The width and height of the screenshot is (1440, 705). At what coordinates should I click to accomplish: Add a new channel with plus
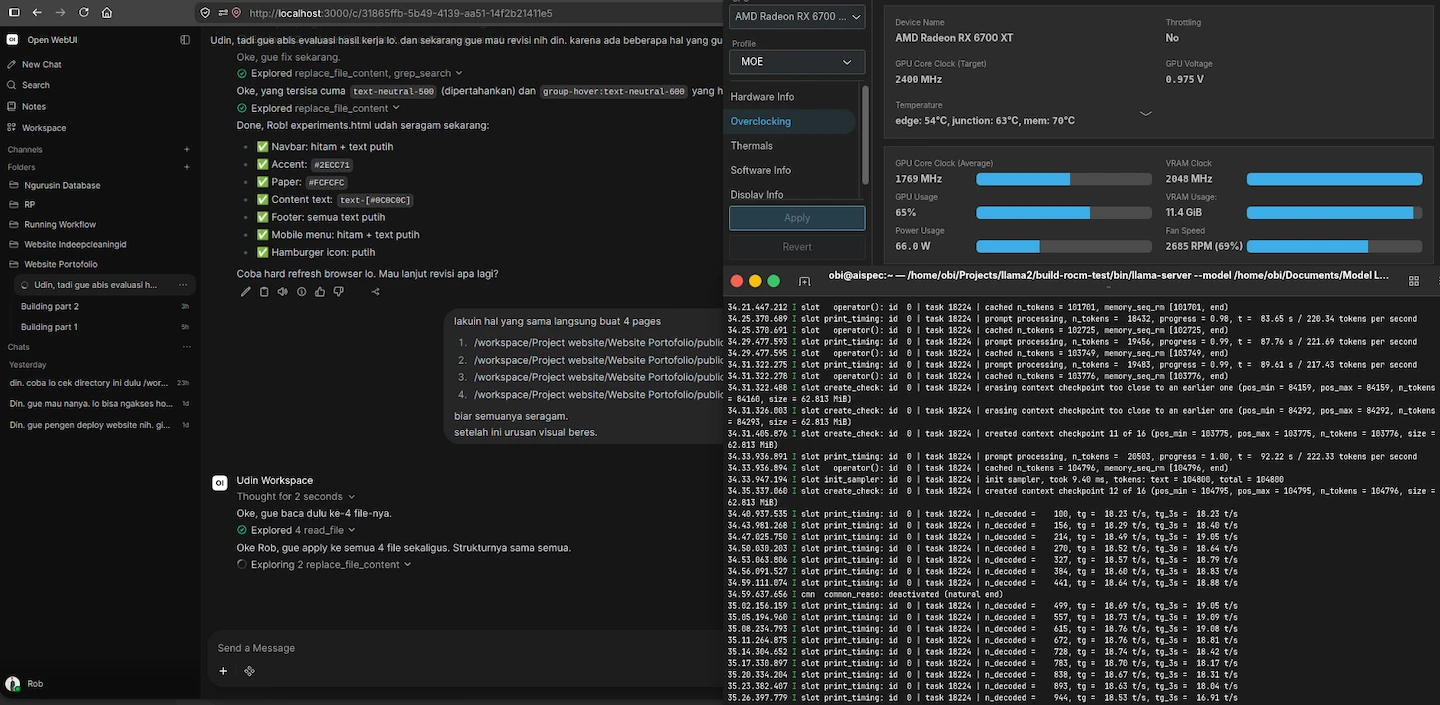pos(186,149)
